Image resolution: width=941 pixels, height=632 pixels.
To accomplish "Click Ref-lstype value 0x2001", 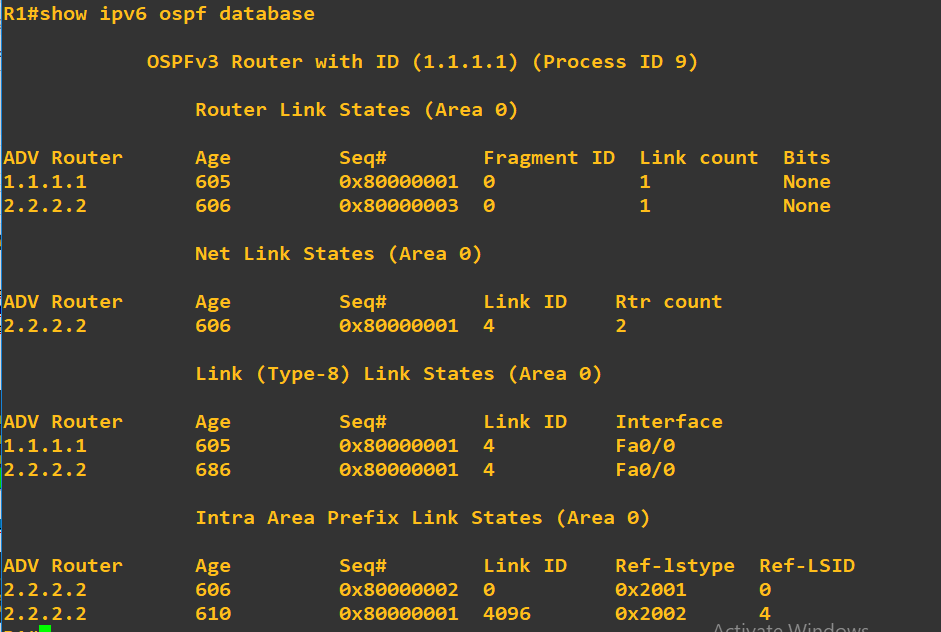I will [651, 590].
